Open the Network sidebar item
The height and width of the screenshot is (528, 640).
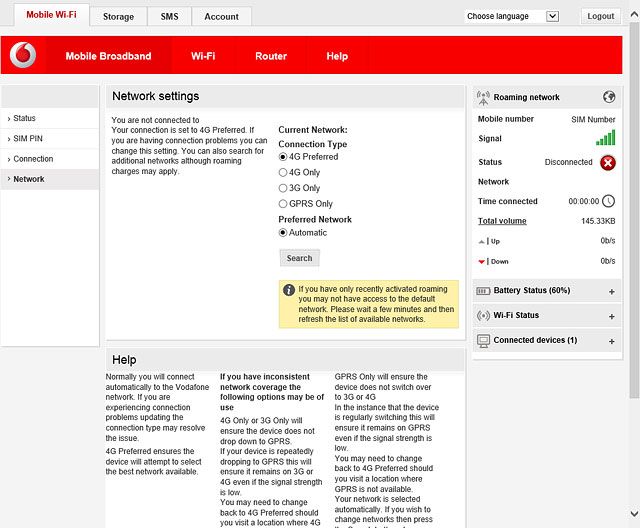click(50, 179)
